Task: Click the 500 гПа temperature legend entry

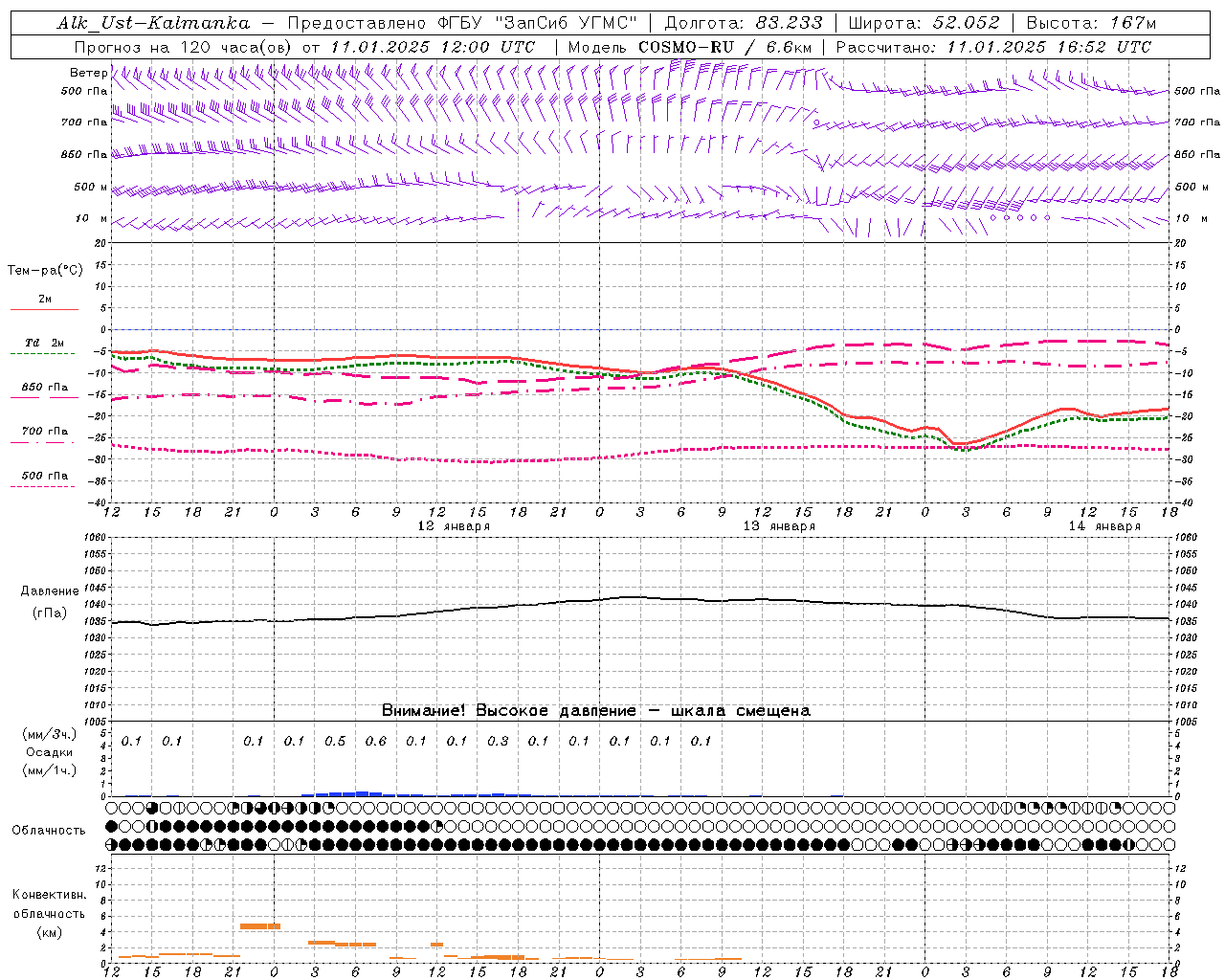Action: (x=45, y=476)
